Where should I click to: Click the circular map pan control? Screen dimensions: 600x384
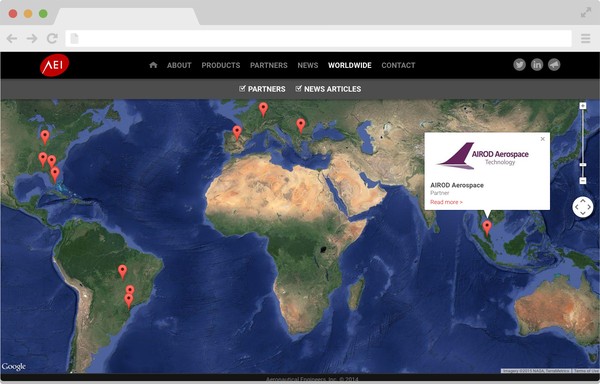point(583,207)
